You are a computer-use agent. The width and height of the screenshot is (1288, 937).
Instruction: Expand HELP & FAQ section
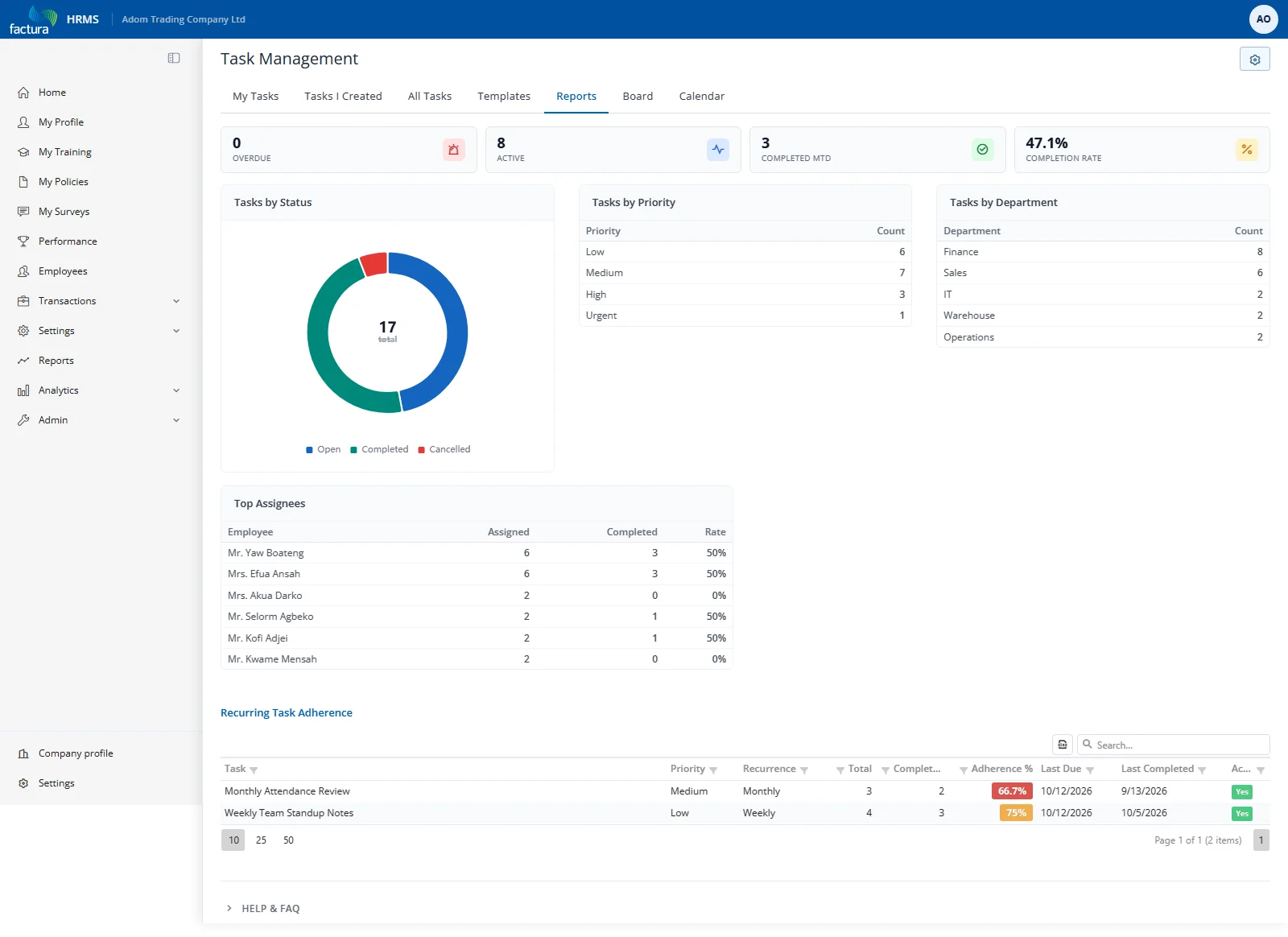pos(262,908)
